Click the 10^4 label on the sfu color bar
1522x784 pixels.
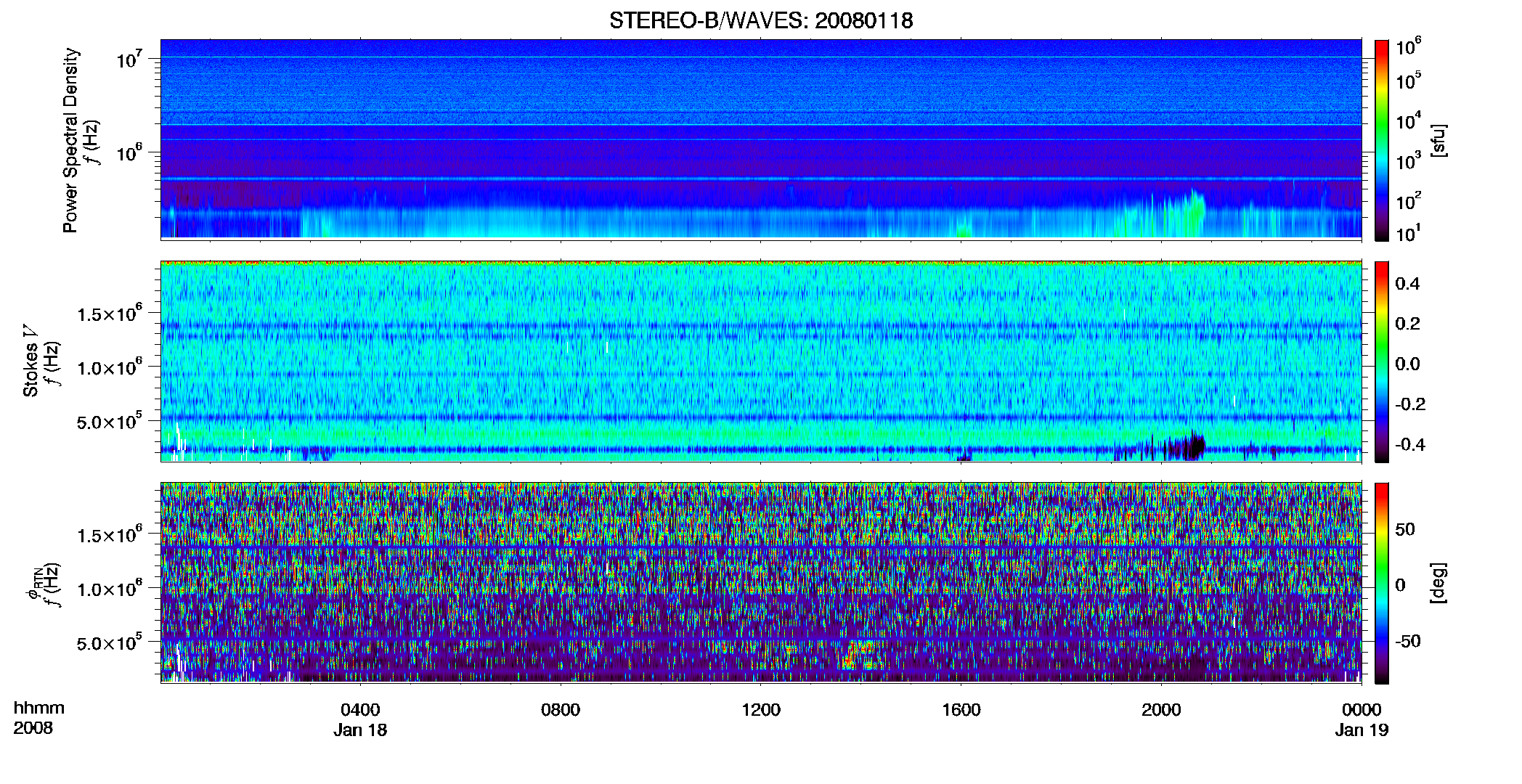pos(1408,121)
